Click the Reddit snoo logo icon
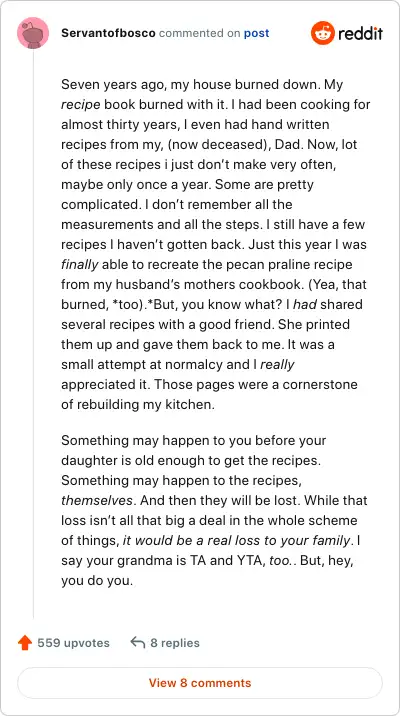This screenshot has height=716, width=400. pos(323,33)
